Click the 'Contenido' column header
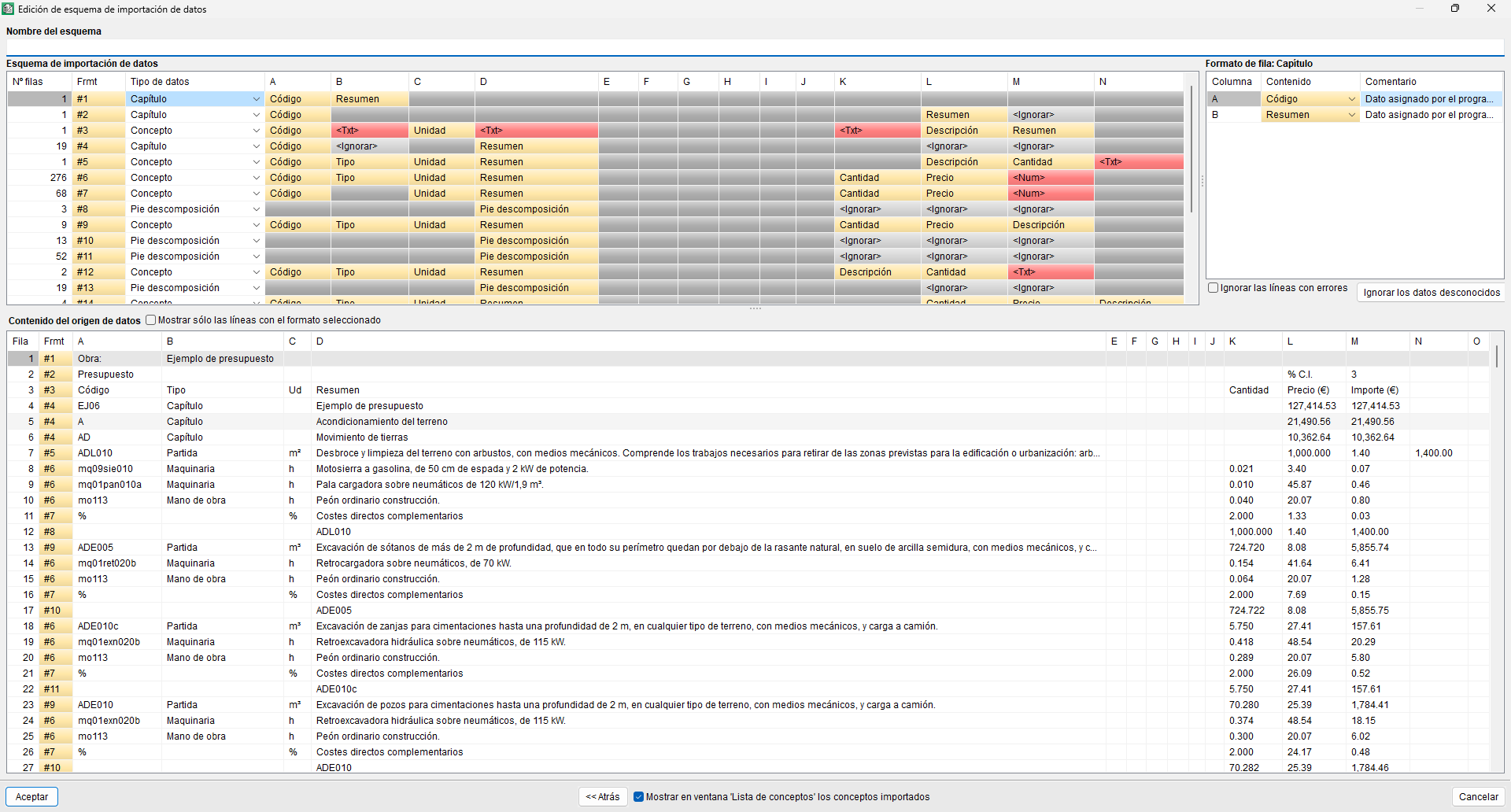1511x812 pixels. (x=1310, y=82)
